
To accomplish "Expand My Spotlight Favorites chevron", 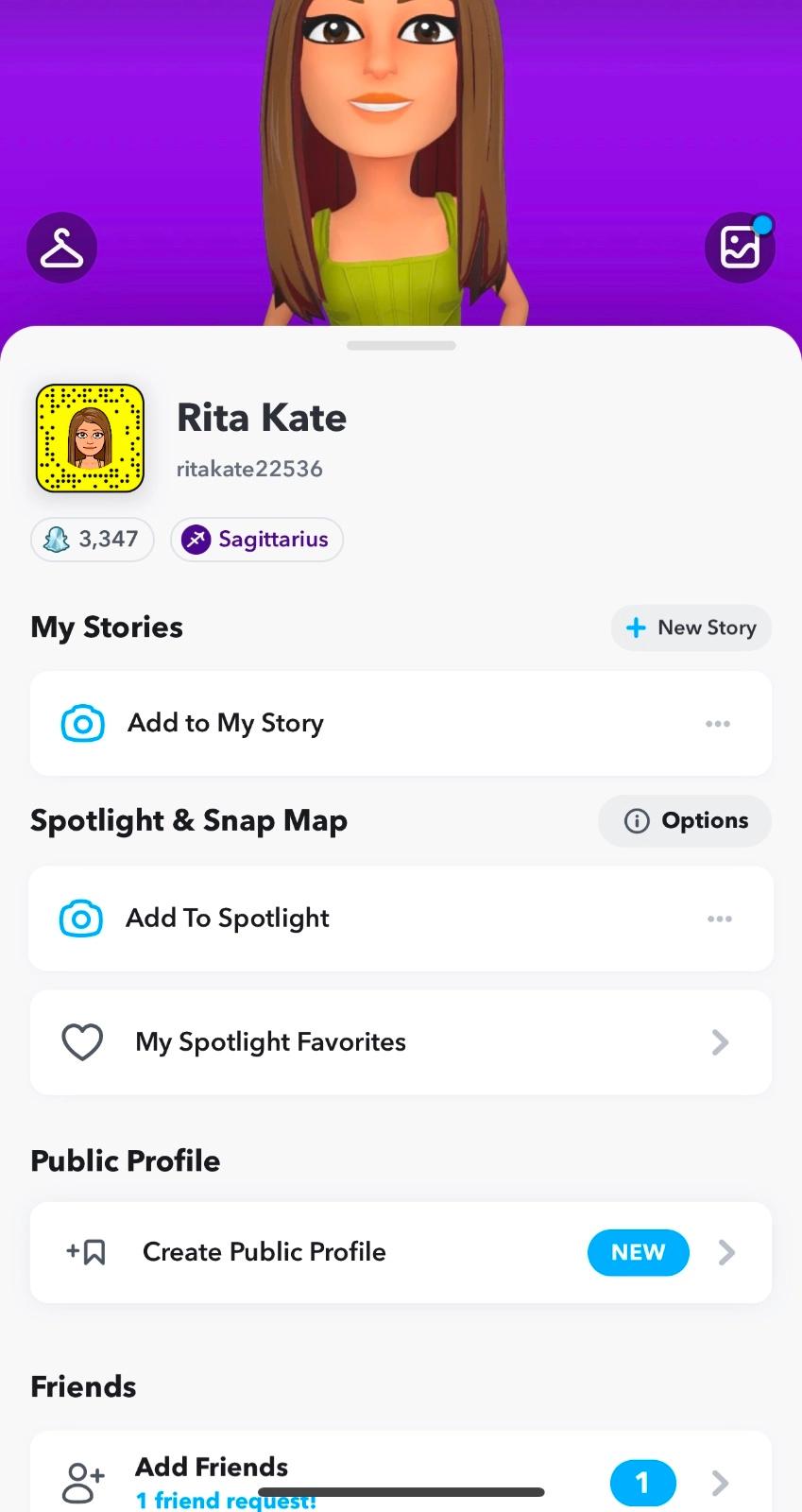I will click(x=720, y=1042).
